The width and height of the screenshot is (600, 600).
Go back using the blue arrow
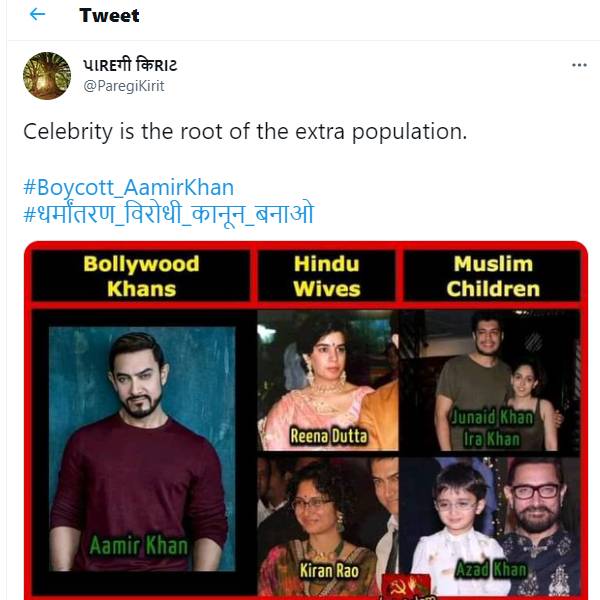click(37, 15)
